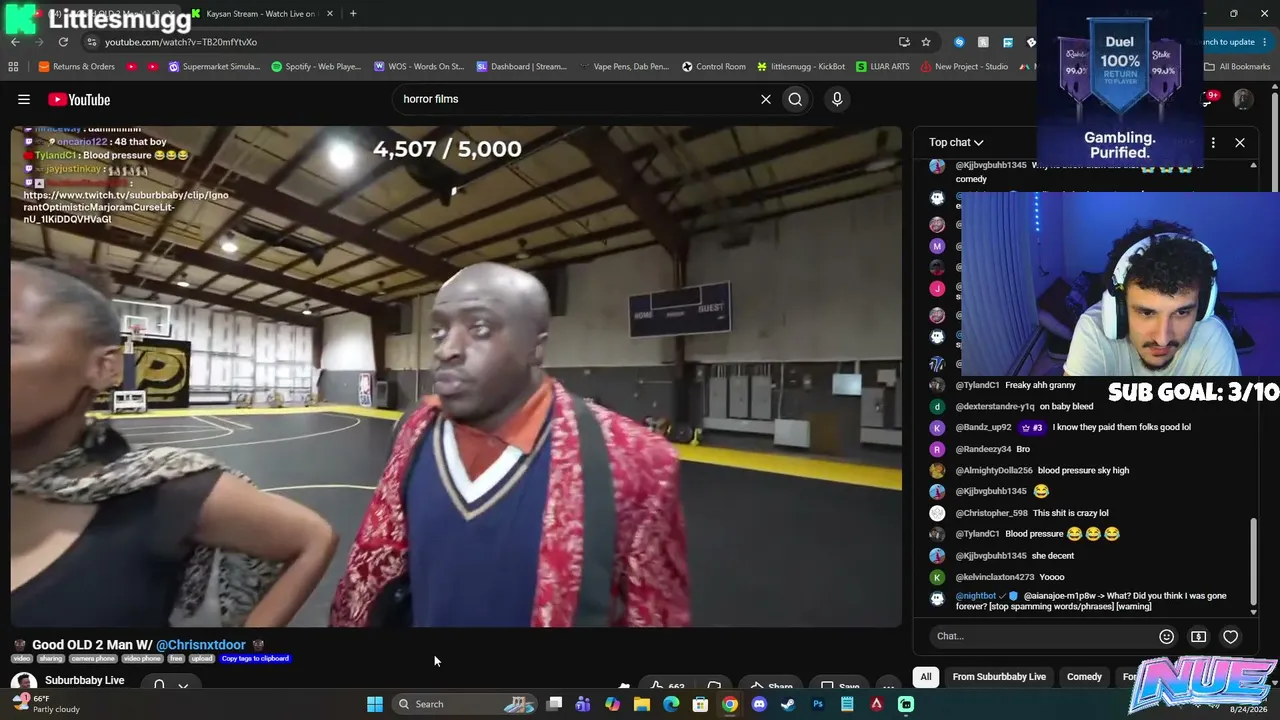Click the Copy tags to clipboard button
The height and width of the screenshot is (720, 1280).
[x=255, y=658]
